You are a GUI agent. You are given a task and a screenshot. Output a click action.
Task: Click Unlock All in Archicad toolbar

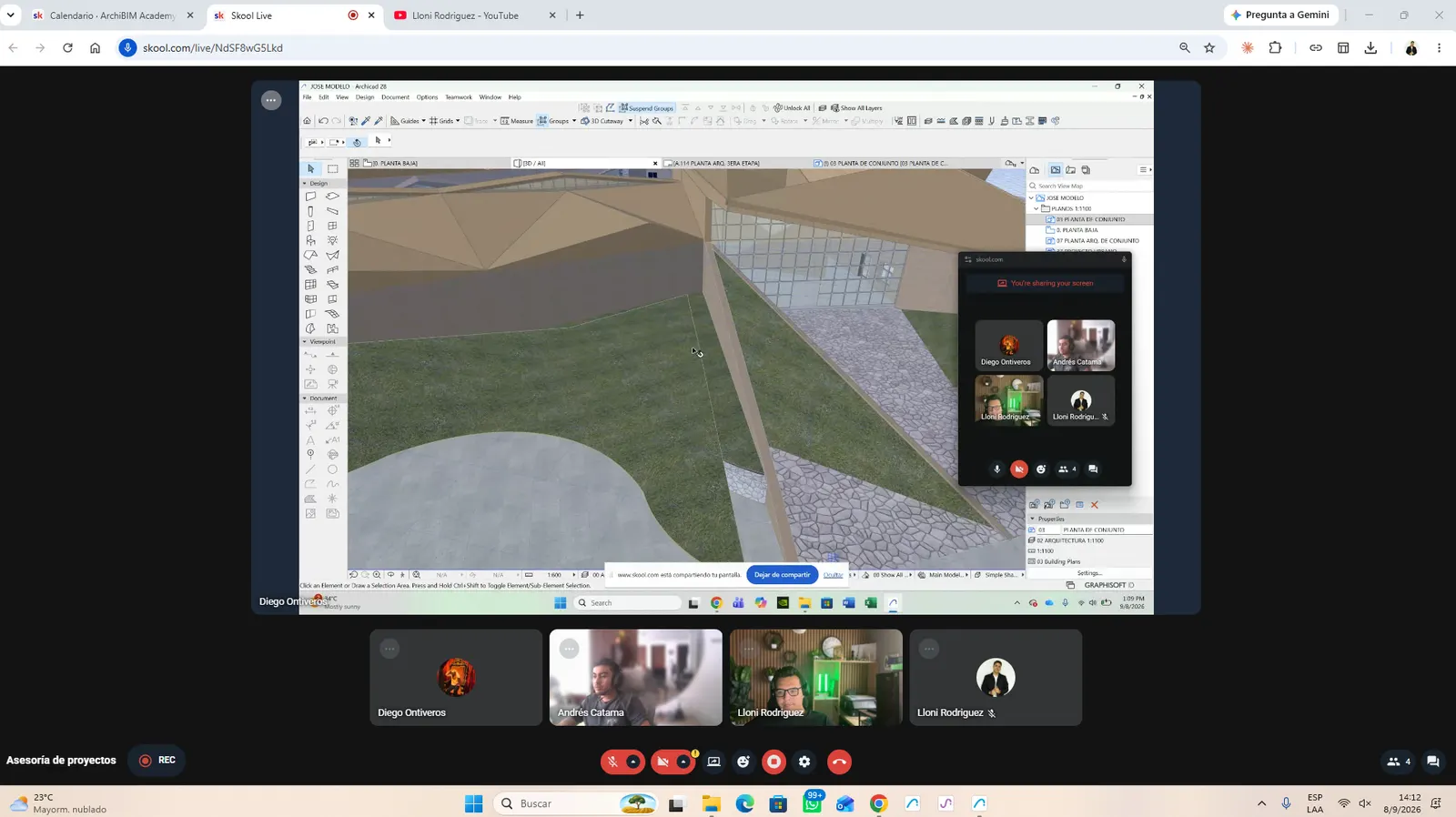792,108
